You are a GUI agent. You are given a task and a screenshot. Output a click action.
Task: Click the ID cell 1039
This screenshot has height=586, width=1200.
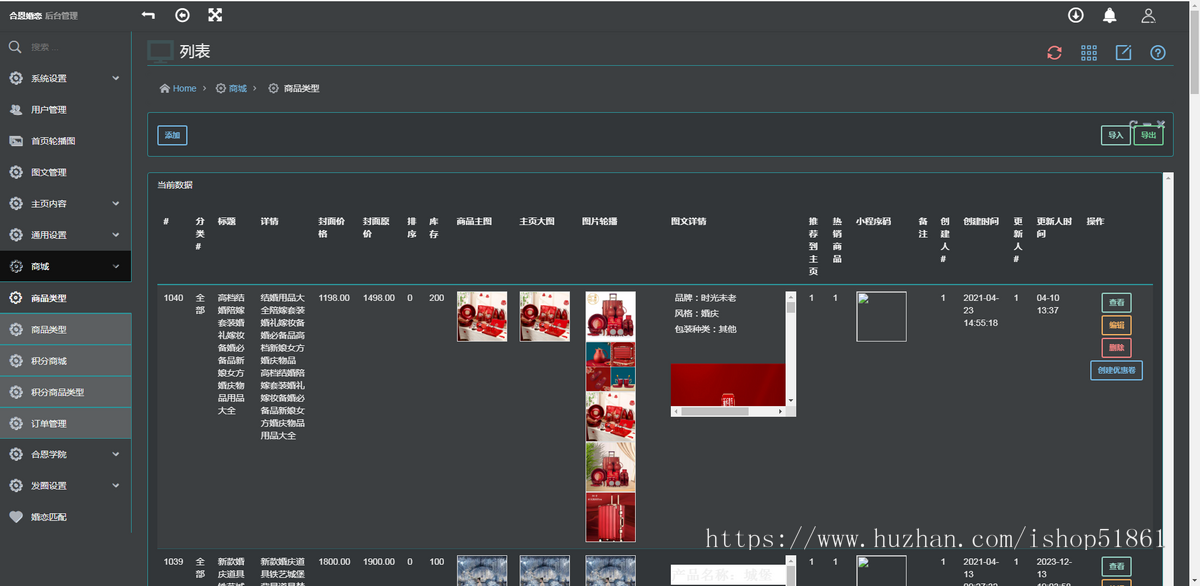(173, 562)
